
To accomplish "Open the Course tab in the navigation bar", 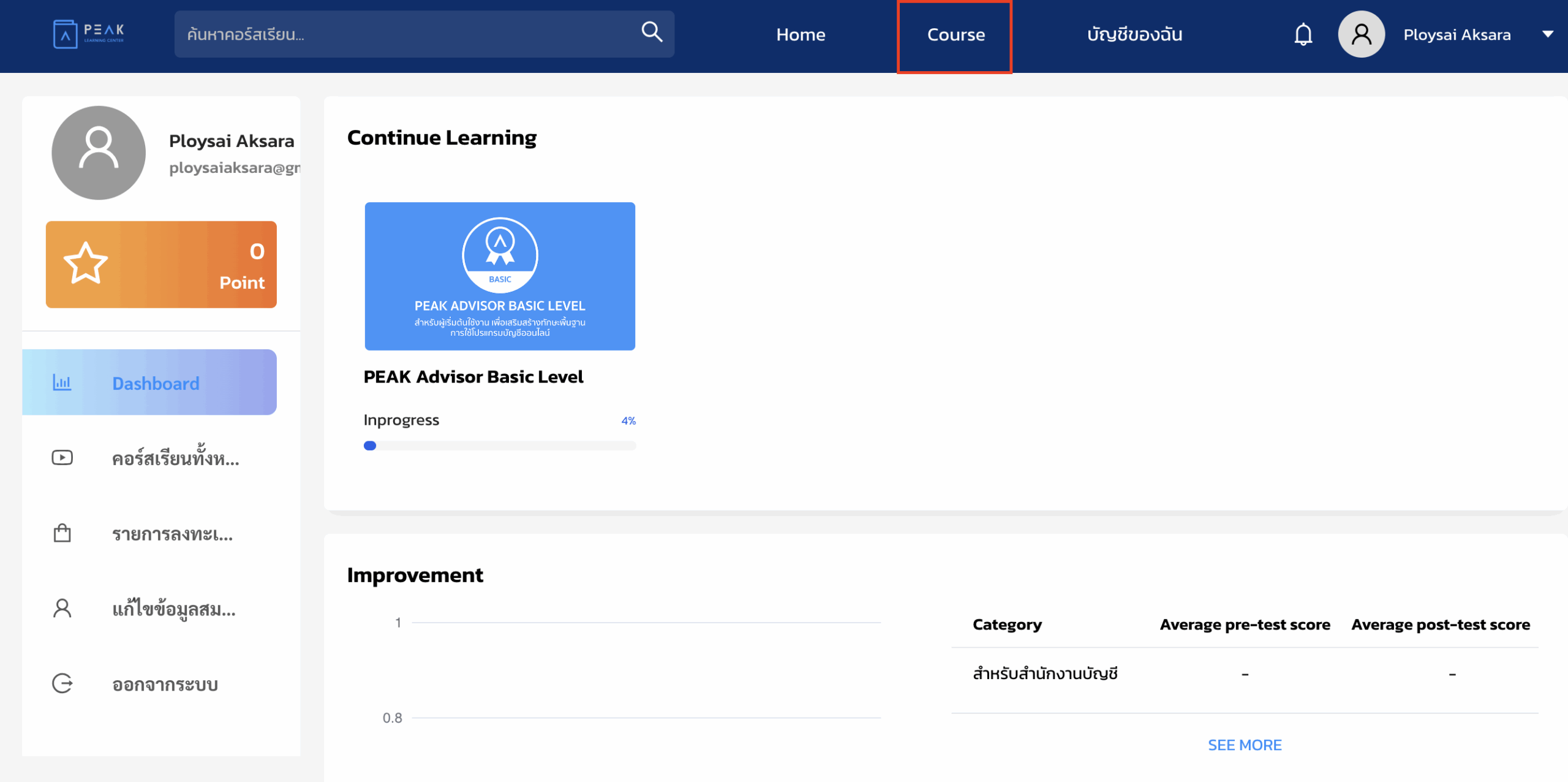I will 955,35.
